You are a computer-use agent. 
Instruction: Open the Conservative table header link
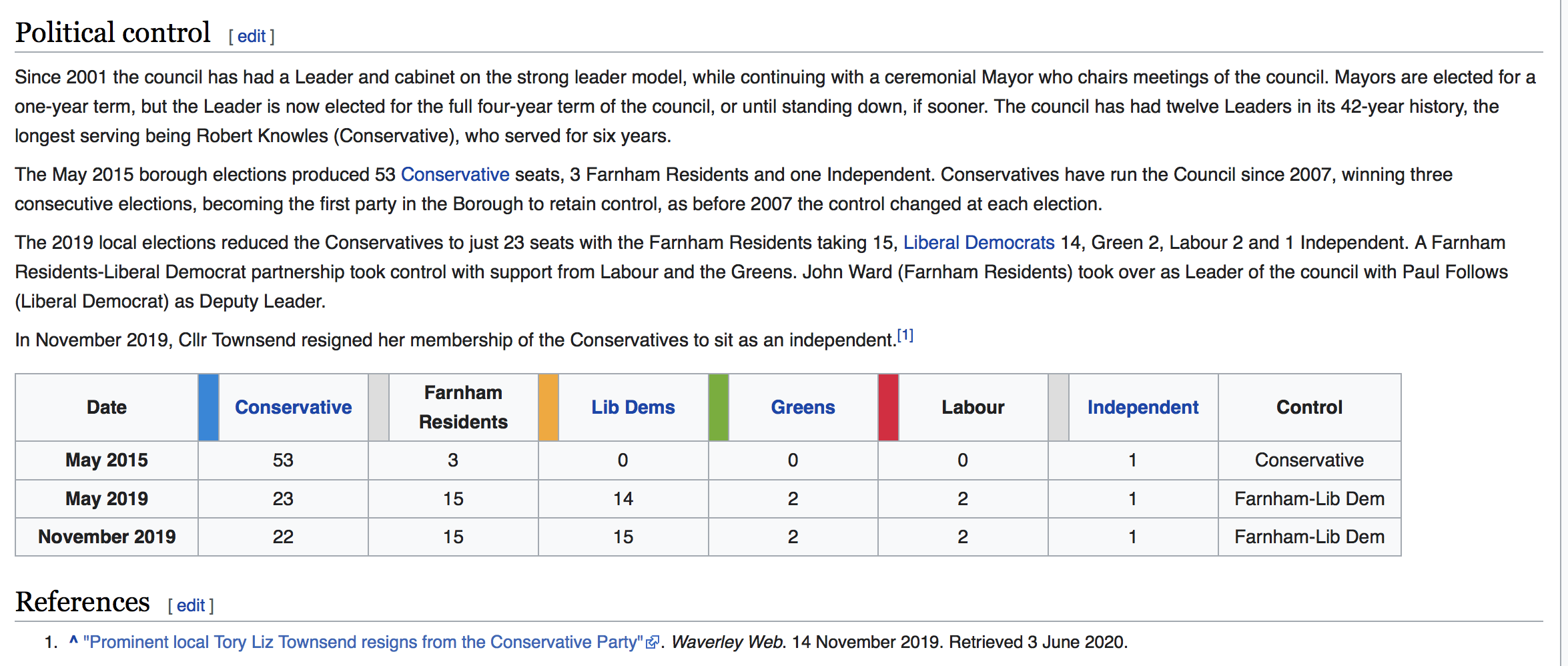click(293, 407)
